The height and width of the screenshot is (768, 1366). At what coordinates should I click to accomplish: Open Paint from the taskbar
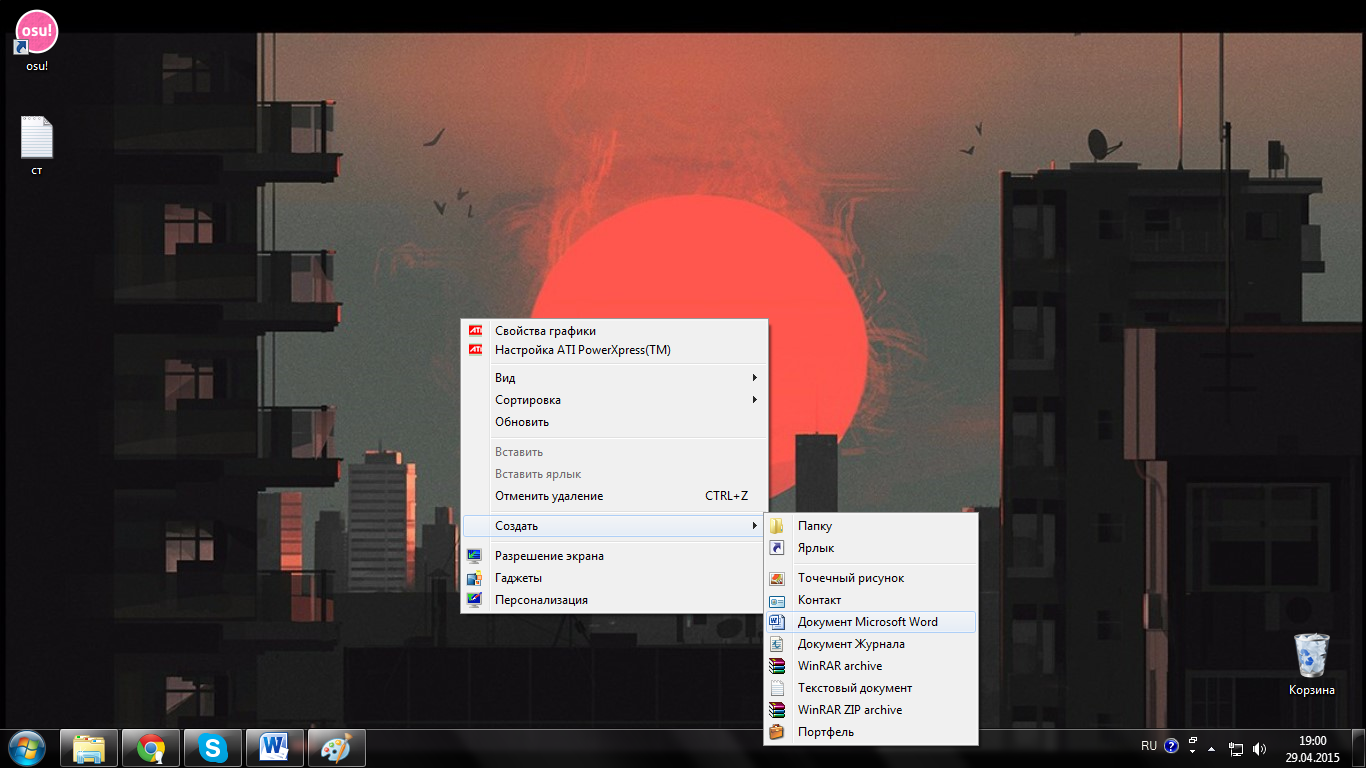click(336, 748)
